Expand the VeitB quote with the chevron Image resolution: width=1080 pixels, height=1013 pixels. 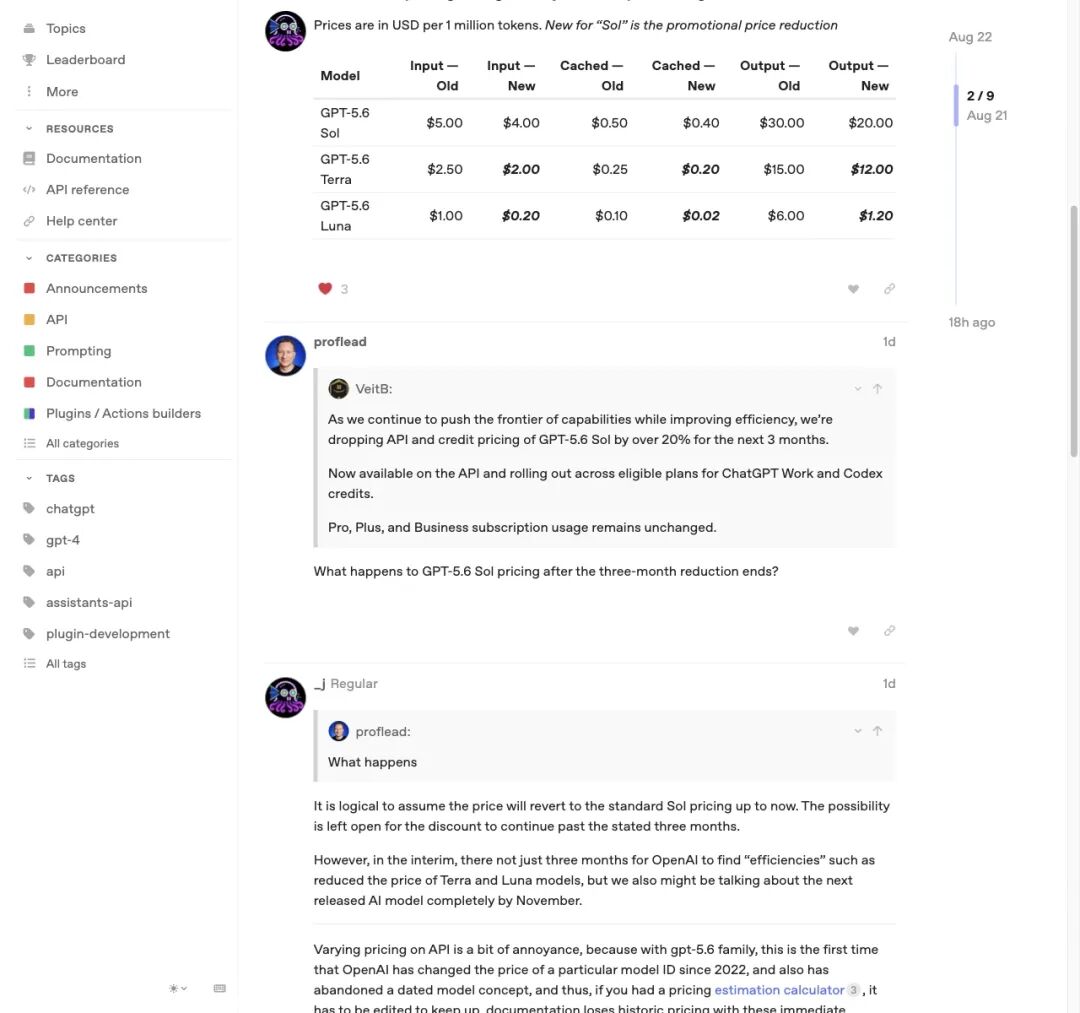coord(858,388)
